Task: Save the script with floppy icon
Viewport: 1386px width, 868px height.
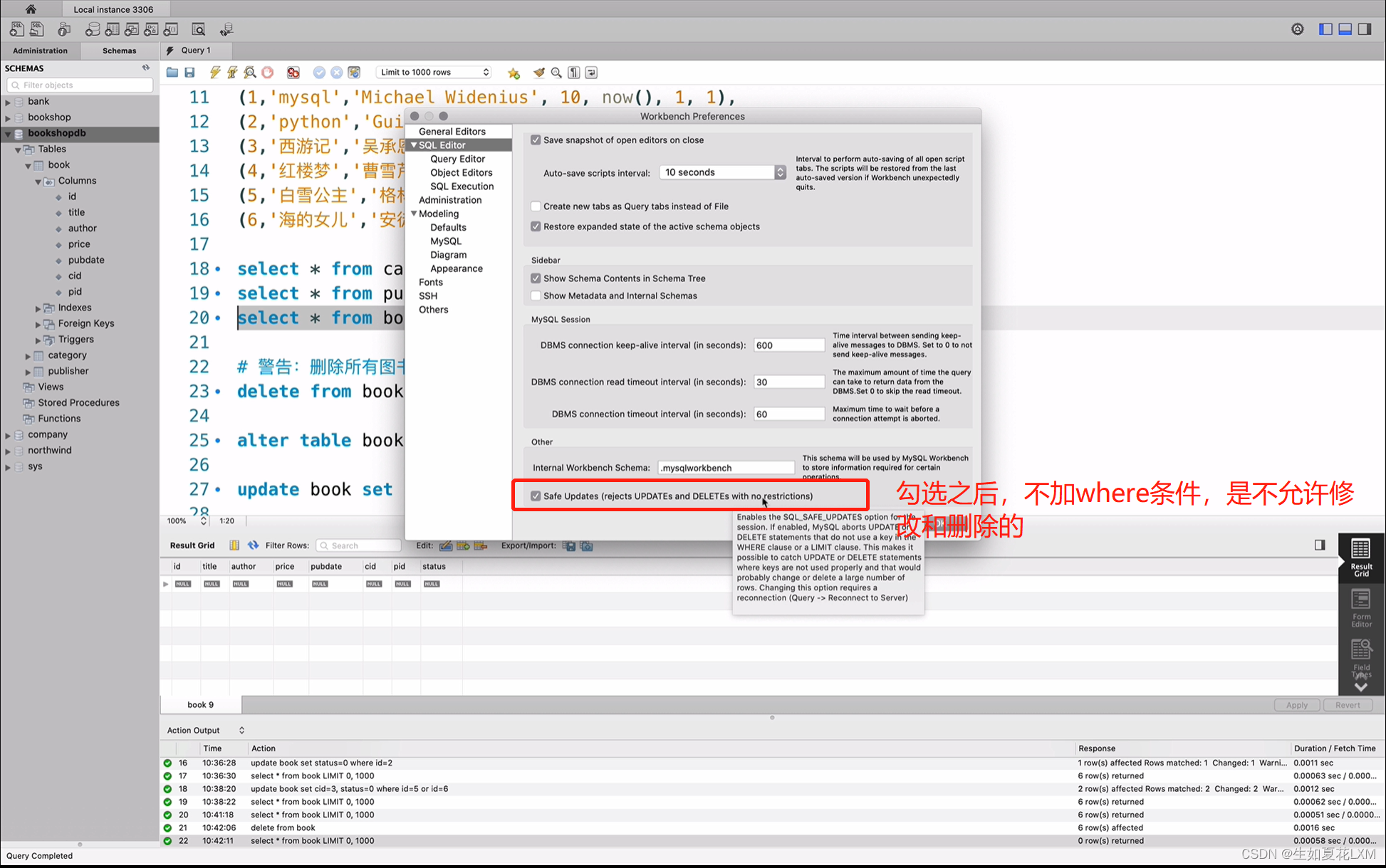Action: (x=189, y=73)
